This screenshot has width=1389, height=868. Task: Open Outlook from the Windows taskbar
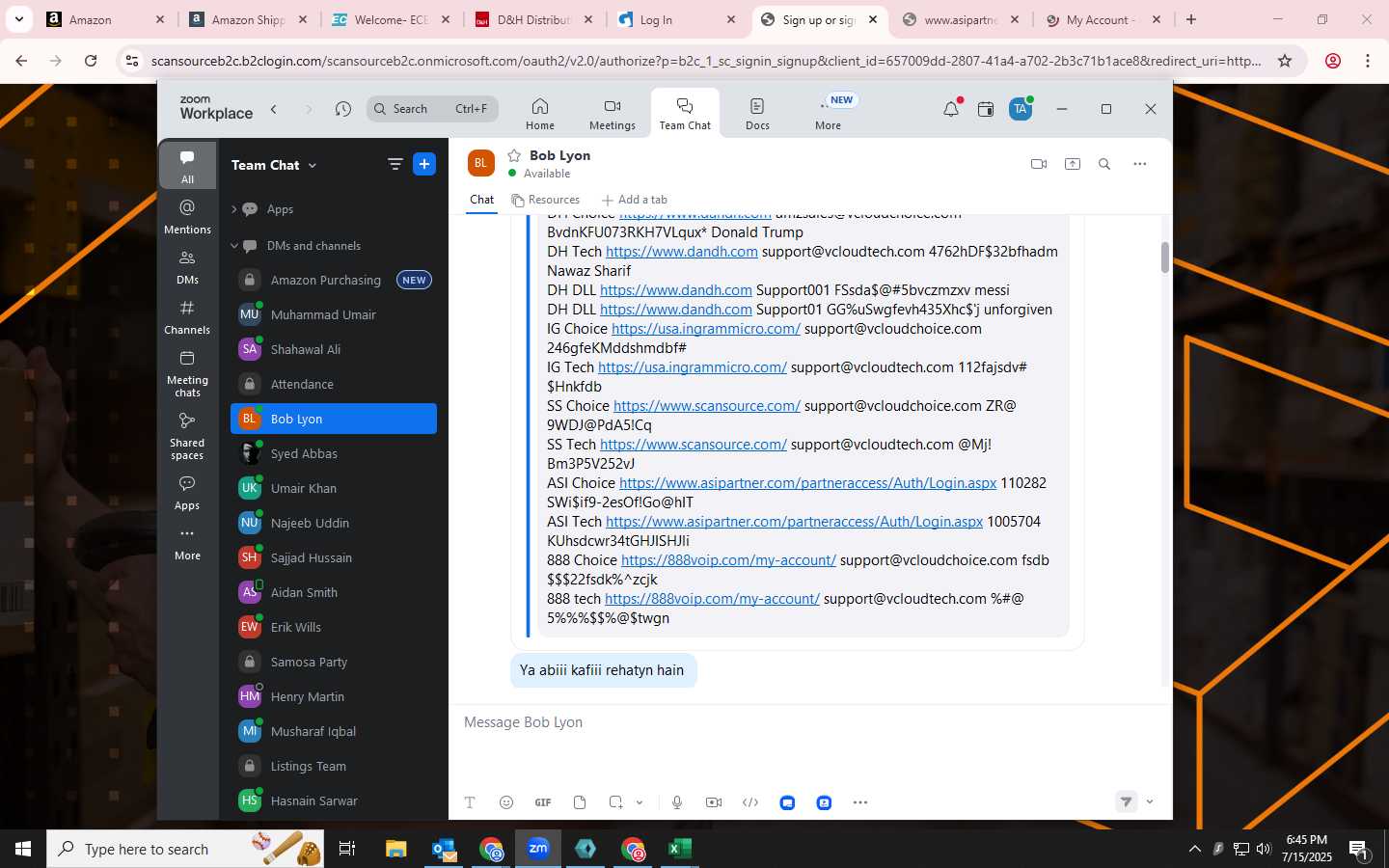pos(444,849)
